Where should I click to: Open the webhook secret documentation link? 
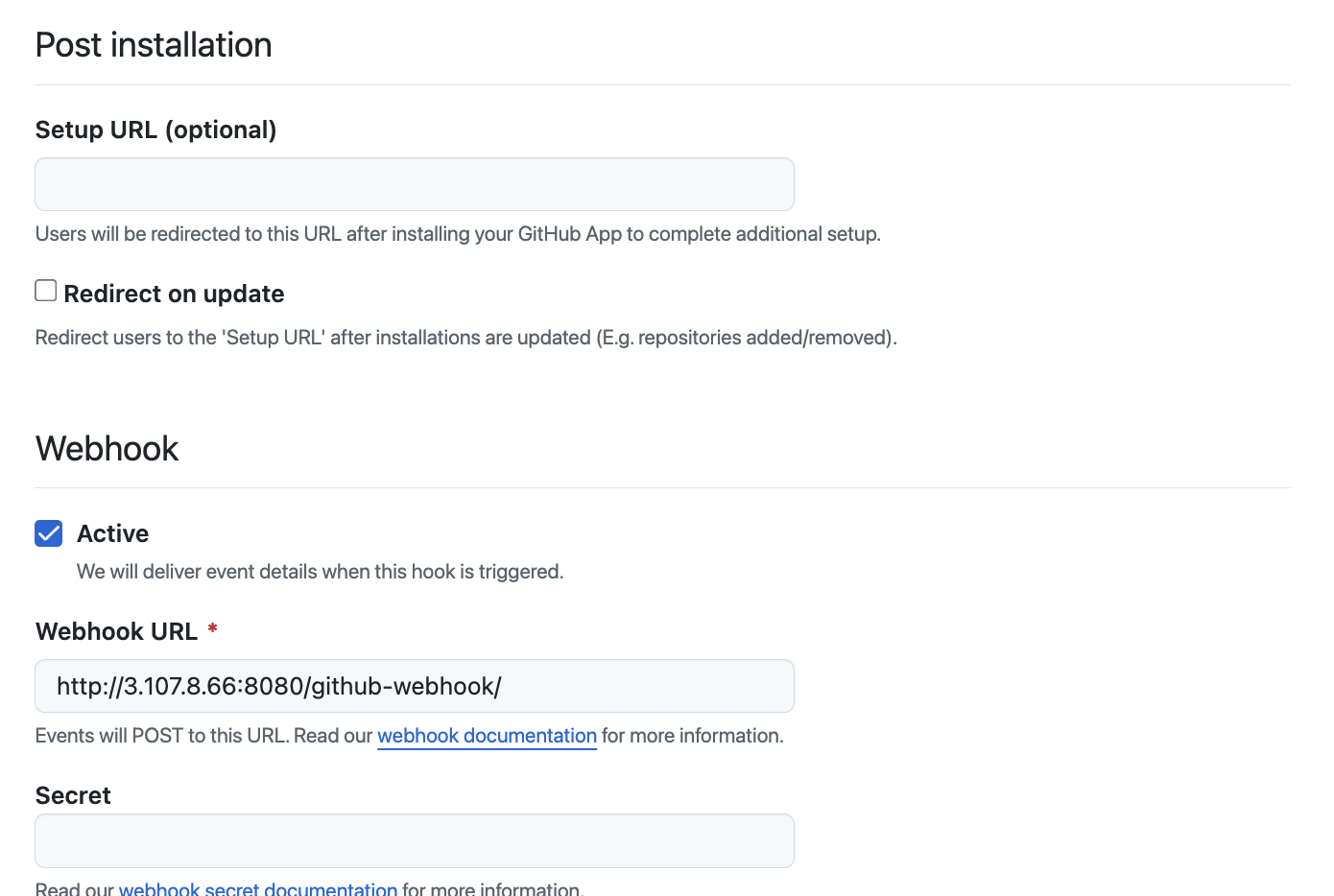pyautogui.click(x=257, y=889)
